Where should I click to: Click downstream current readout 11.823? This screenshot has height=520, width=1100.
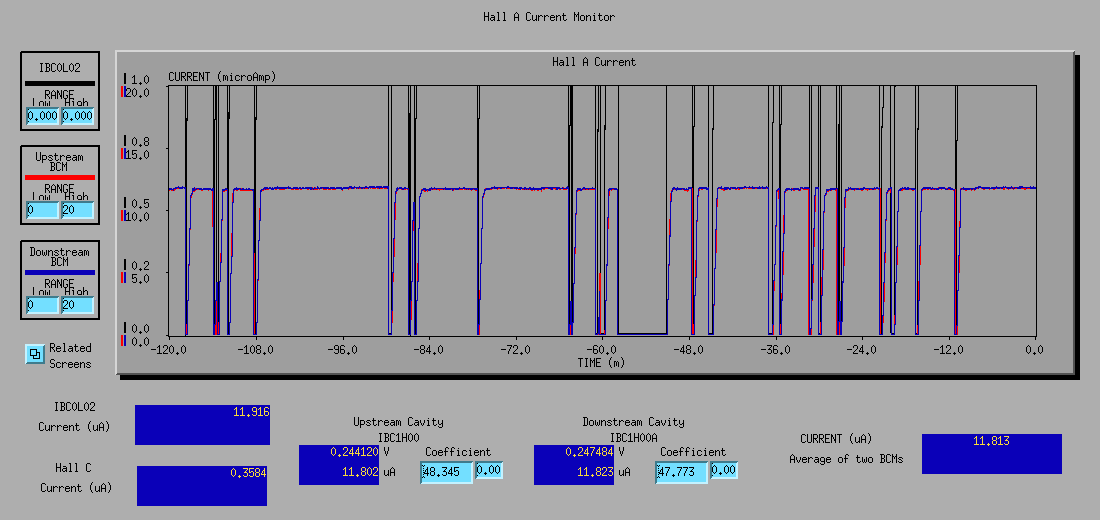pyautogui.click(x=574, y=474)
